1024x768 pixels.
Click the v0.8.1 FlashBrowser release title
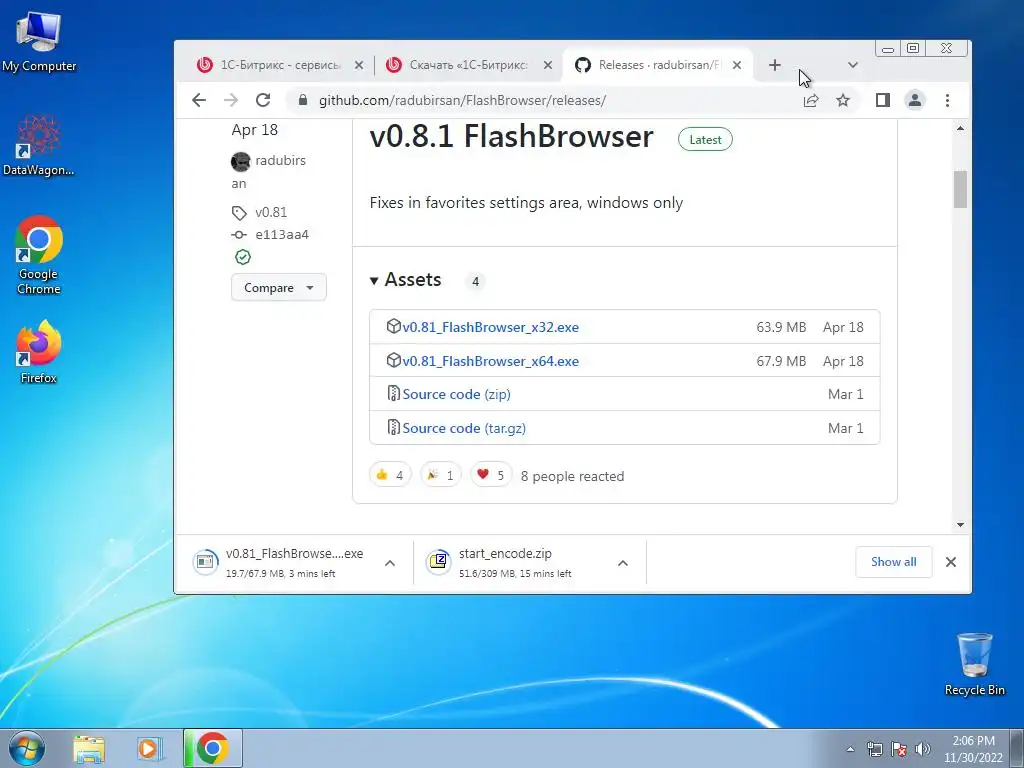(x=511, y=136)
